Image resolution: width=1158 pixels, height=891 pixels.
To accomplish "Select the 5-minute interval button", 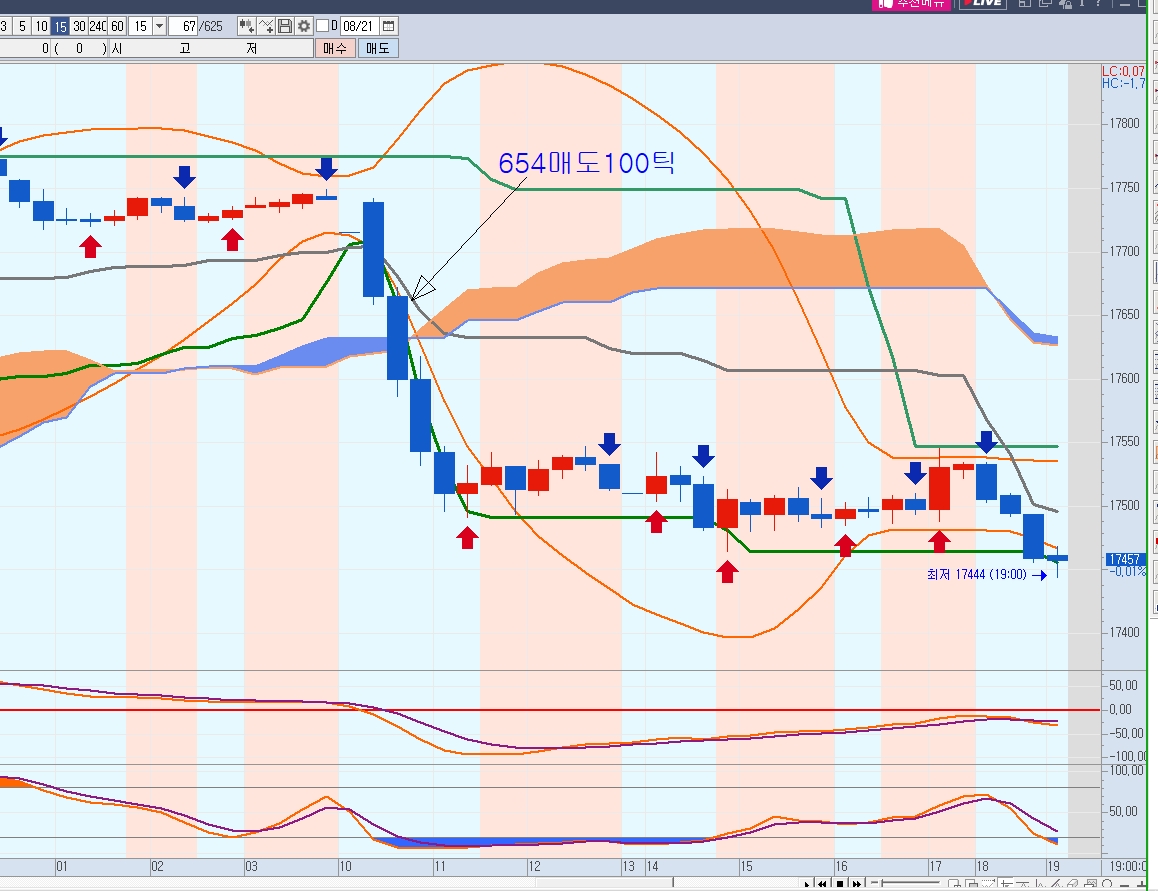I will pos(22,27).
